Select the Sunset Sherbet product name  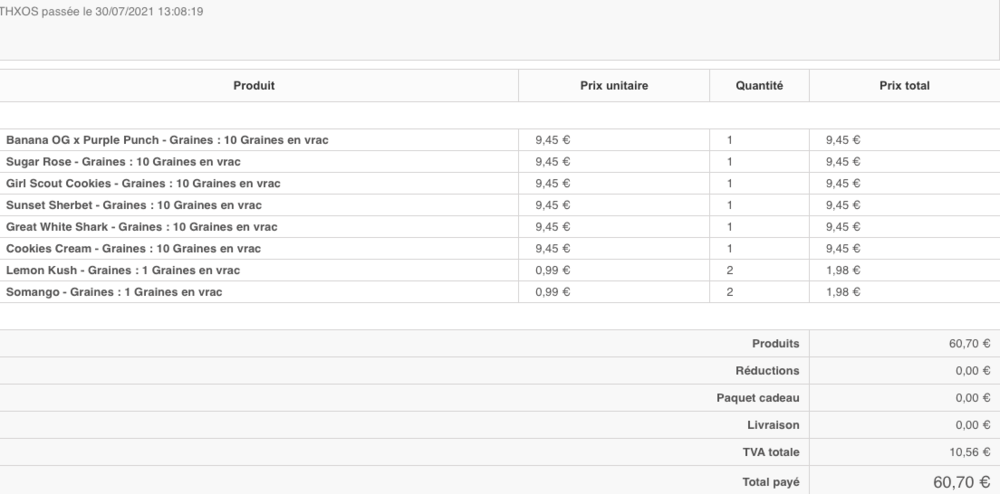pyautogui.click(x=133, y=205)
